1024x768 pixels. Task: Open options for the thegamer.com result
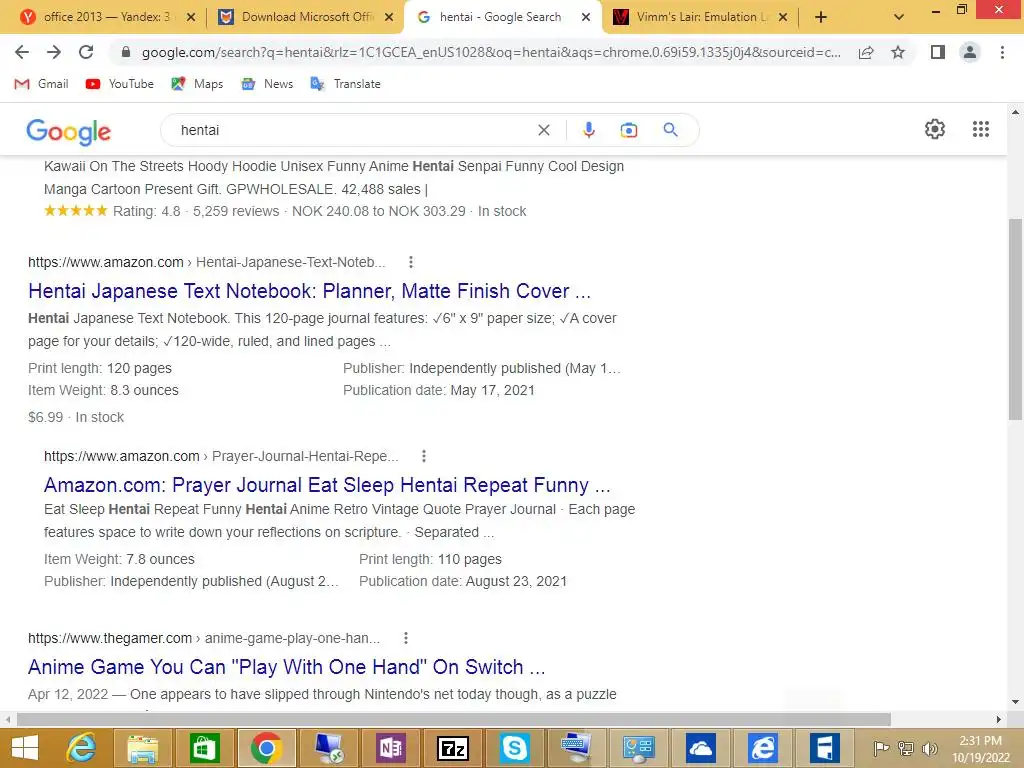[x=406, y=638]
